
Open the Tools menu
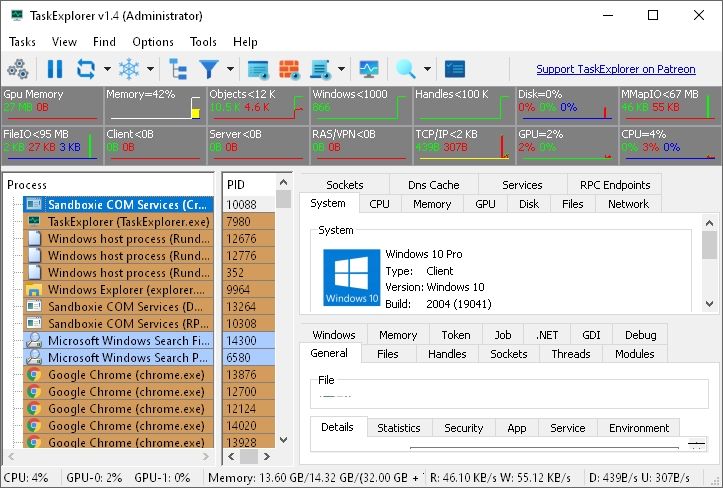[x=203, y=42]
